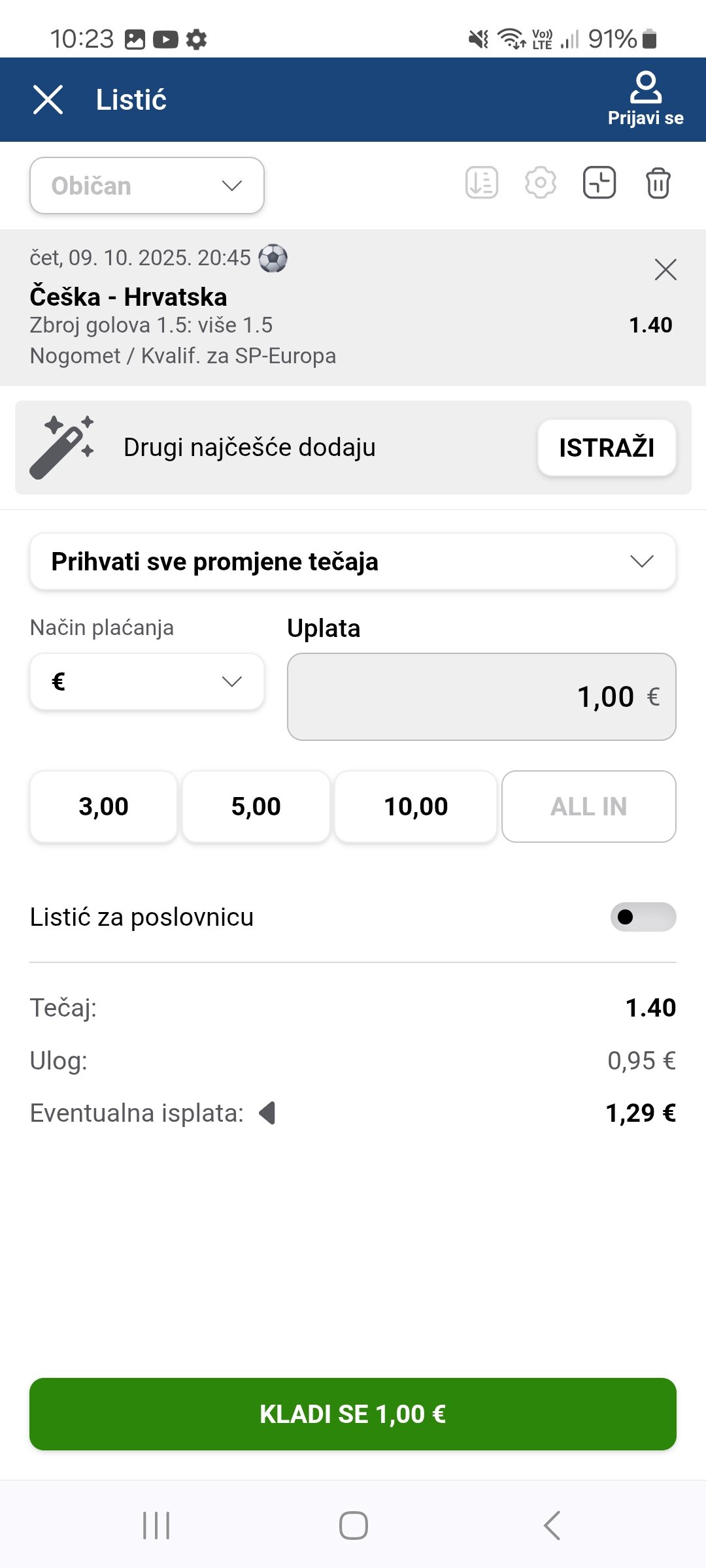Open the Običan slip type dropdown
706x1568 pixels.
pos(147,186)
